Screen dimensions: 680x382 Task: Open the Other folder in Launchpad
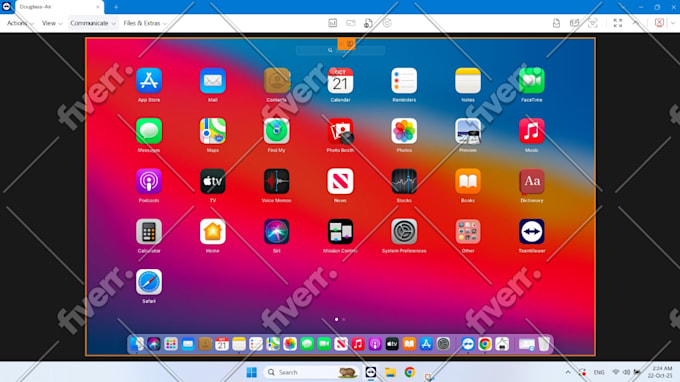[x=468, y=232]
